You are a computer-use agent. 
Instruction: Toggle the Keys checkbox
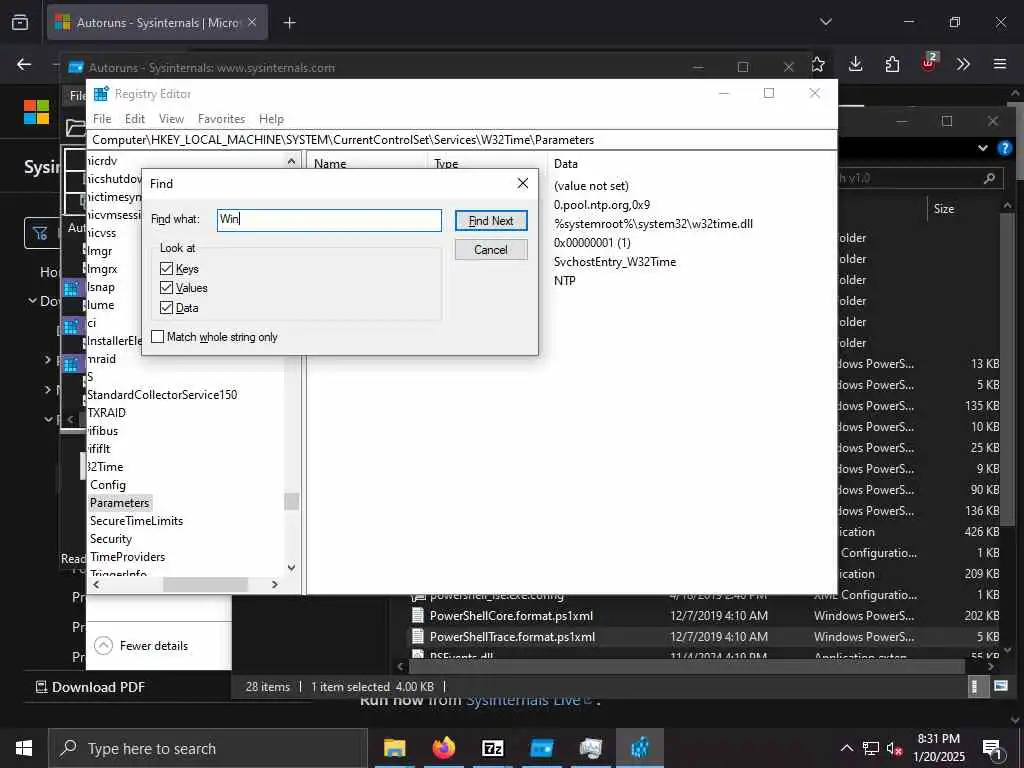tap(166, 268)
